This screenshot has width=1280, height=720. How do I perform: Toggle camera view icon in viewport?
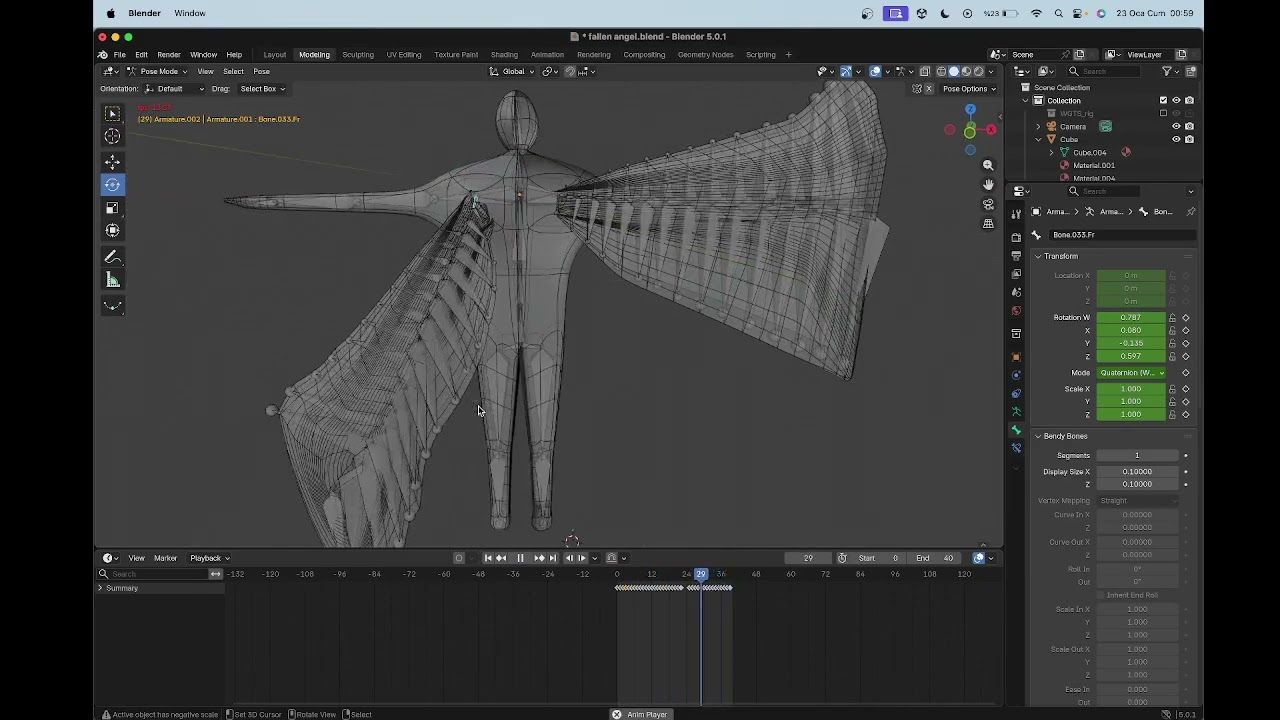click(988, 204)
